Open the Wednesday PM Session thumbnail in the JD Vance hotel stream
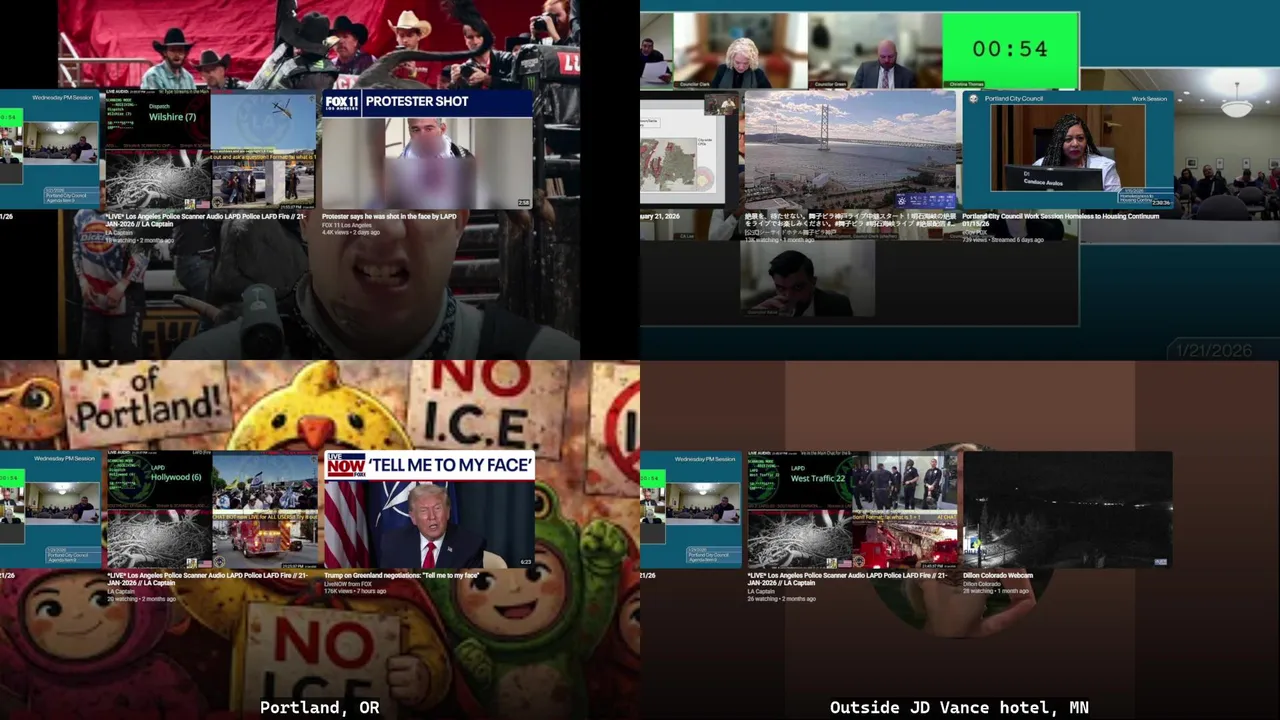1280x720 pixels. [689, 509]
